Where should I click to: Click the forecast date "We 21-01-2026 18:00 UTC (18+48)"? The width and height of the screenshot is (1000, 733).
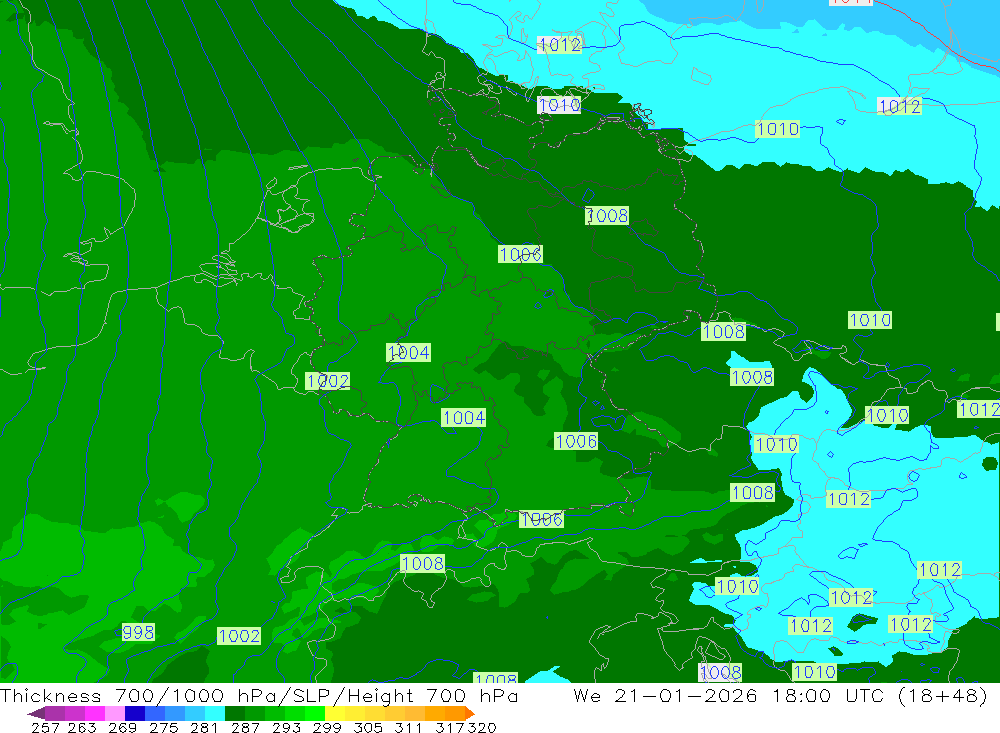(x=780, y=695)
